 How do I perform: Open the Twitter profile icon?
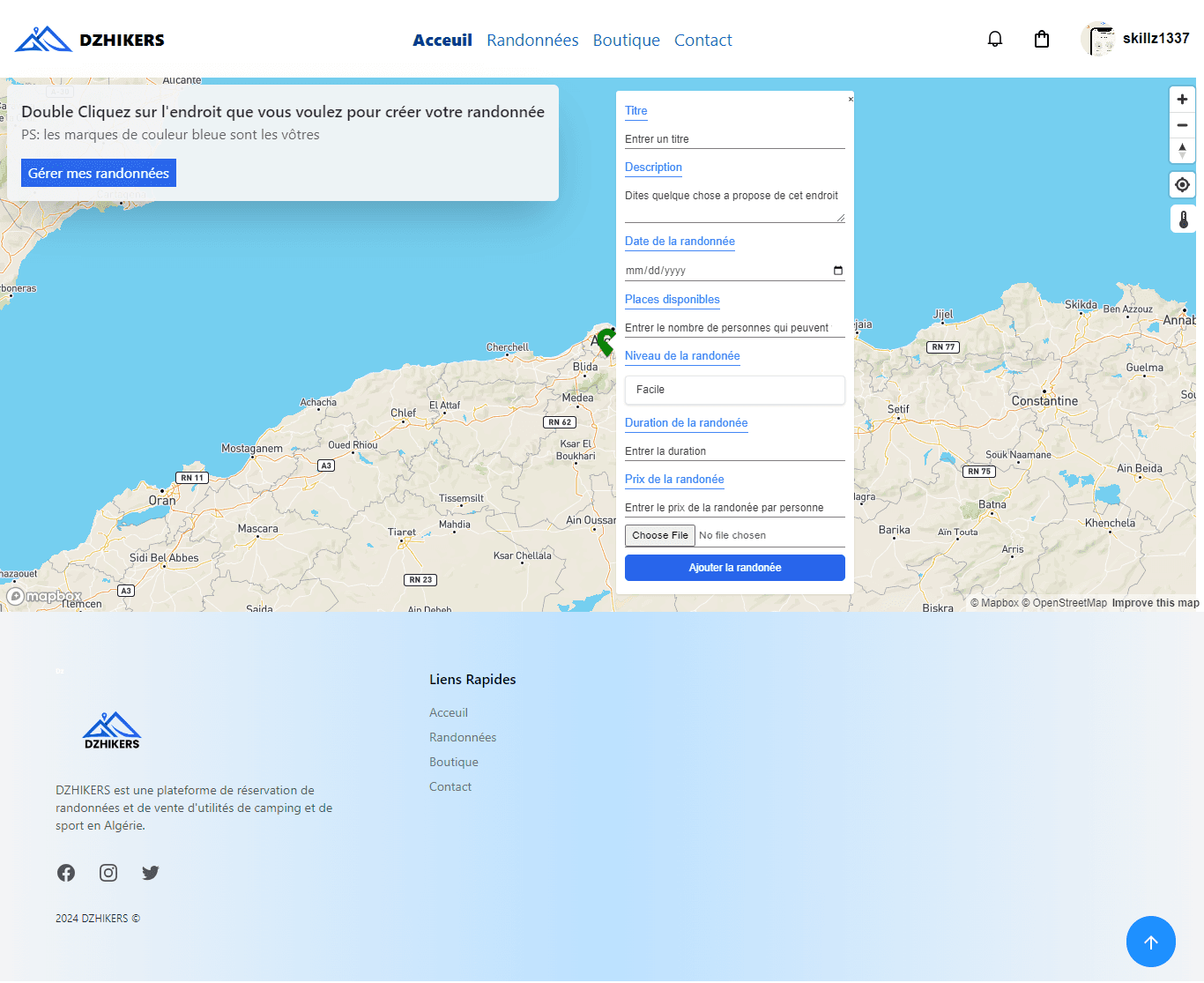click(150, 873)
